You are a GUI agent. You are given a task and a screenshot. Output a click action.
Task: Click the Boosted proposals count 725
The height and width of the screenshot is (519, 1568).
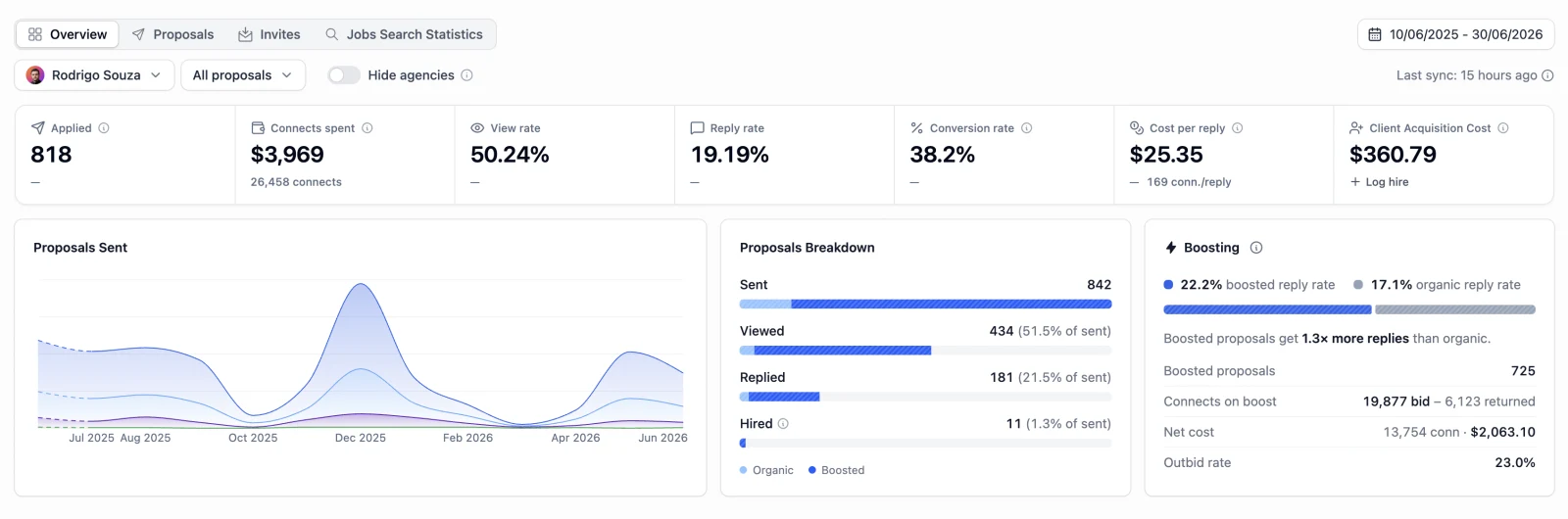pyautogui.click(x=1523, y=371)
